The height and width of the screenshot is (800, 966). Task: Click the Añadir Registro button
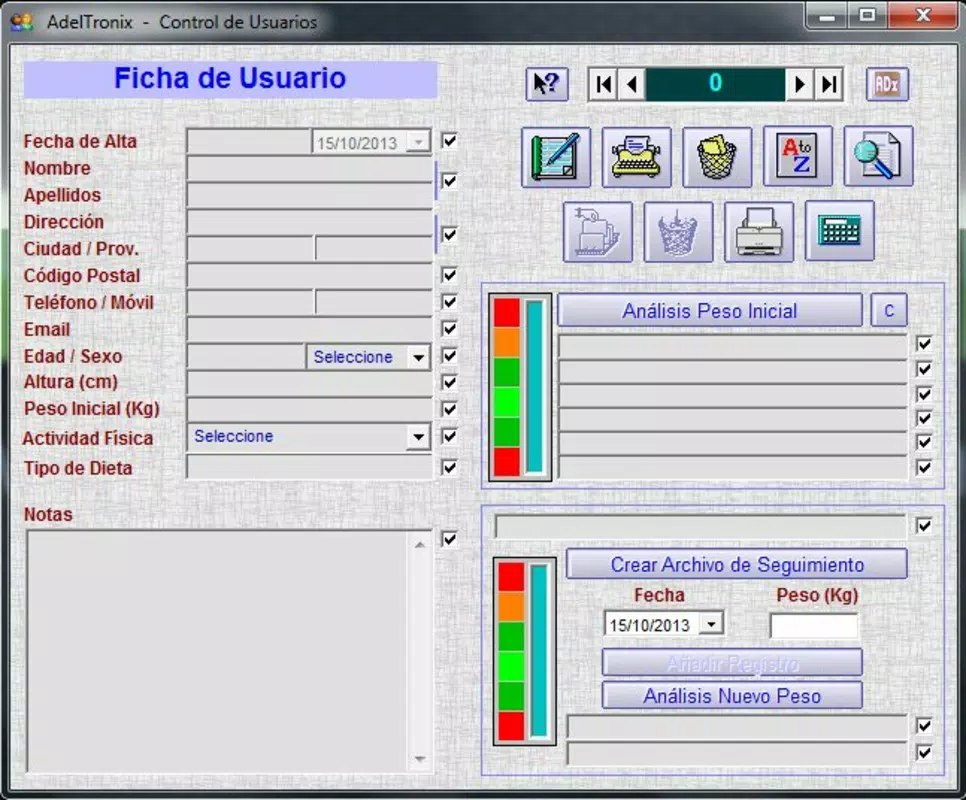click(x=732, y=663)
